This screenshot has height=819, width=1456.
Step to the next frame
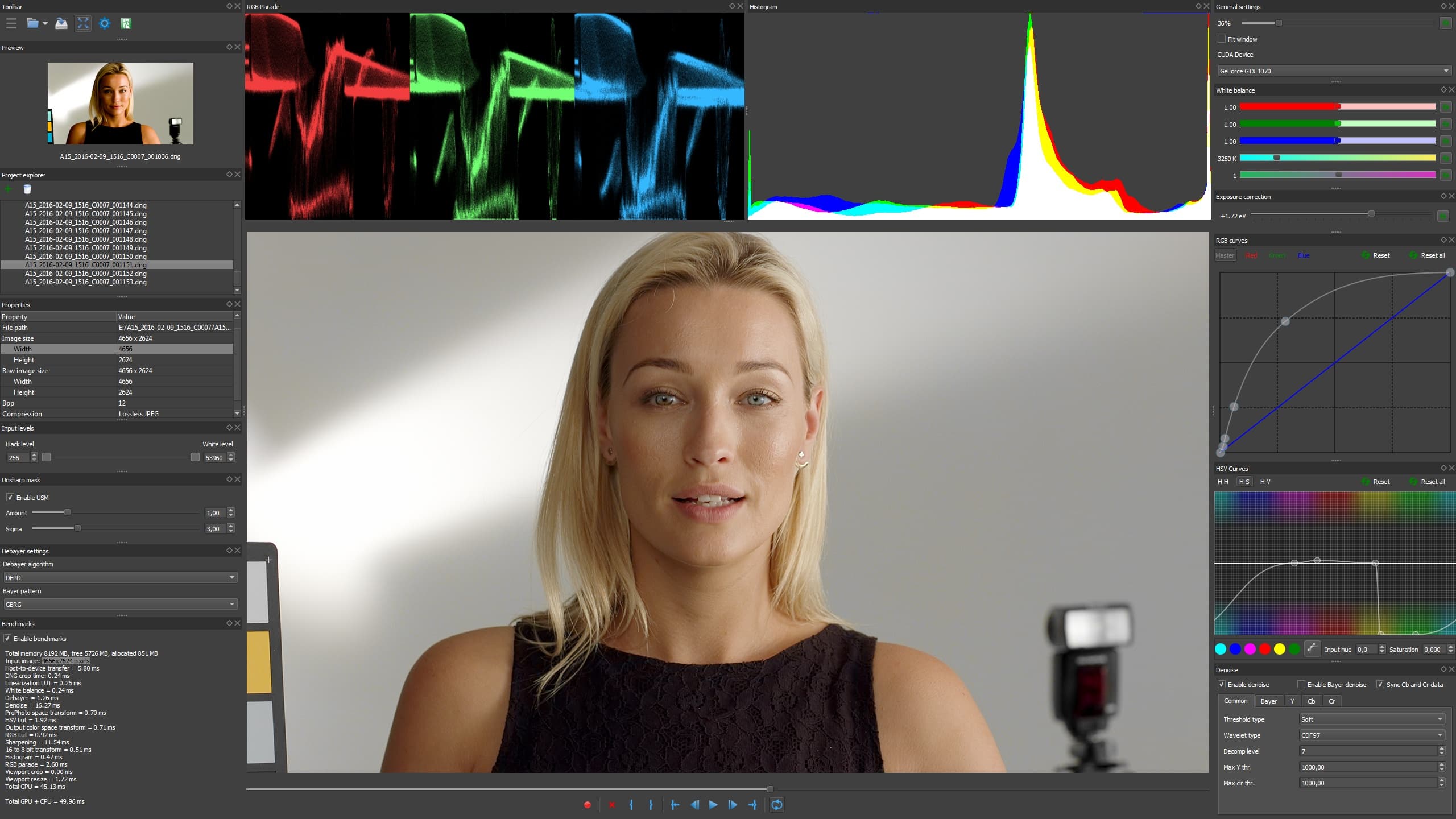coord(733,805)
